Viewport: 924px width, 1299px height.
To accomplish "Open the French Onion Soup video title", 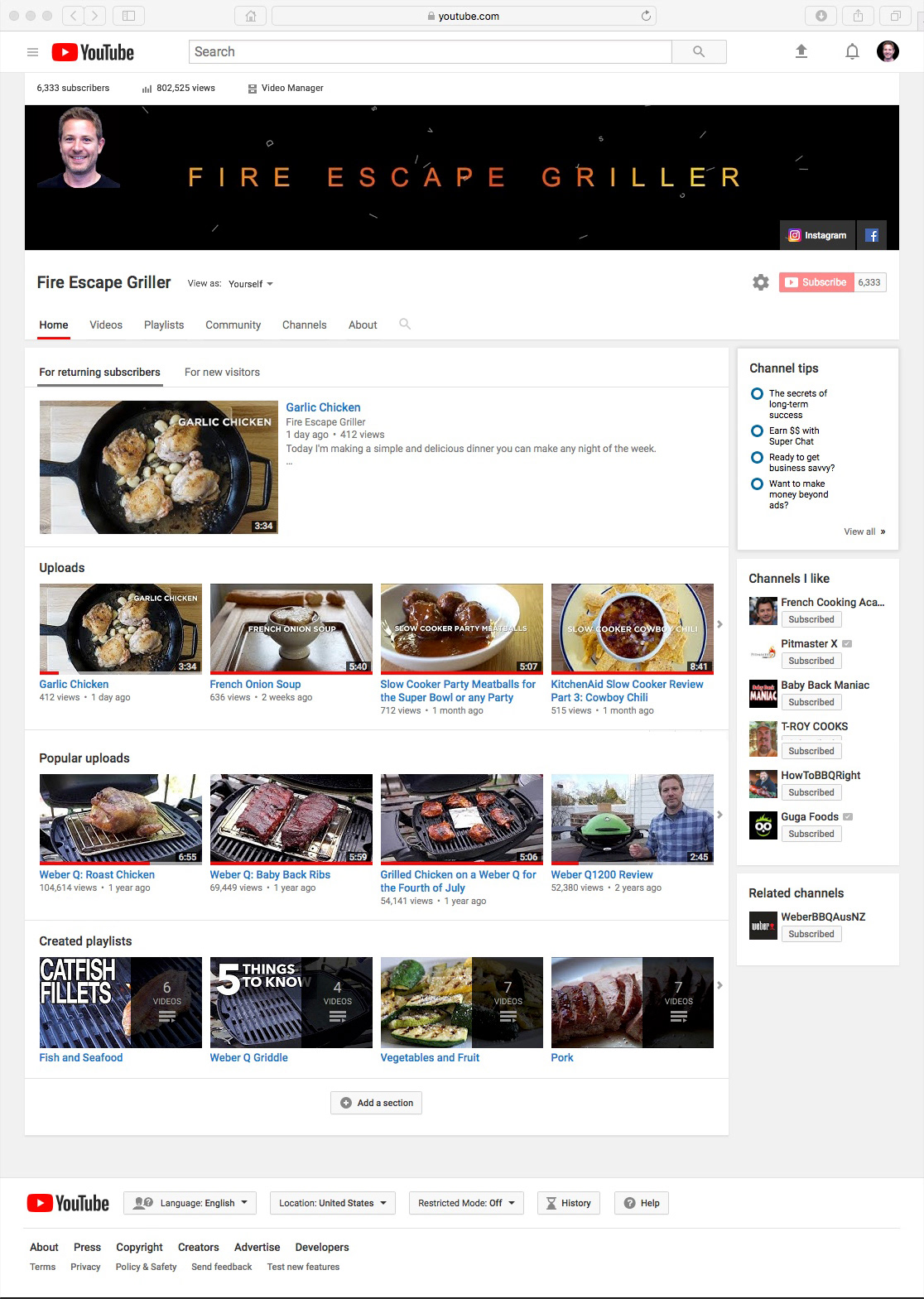I will [255, 685].
